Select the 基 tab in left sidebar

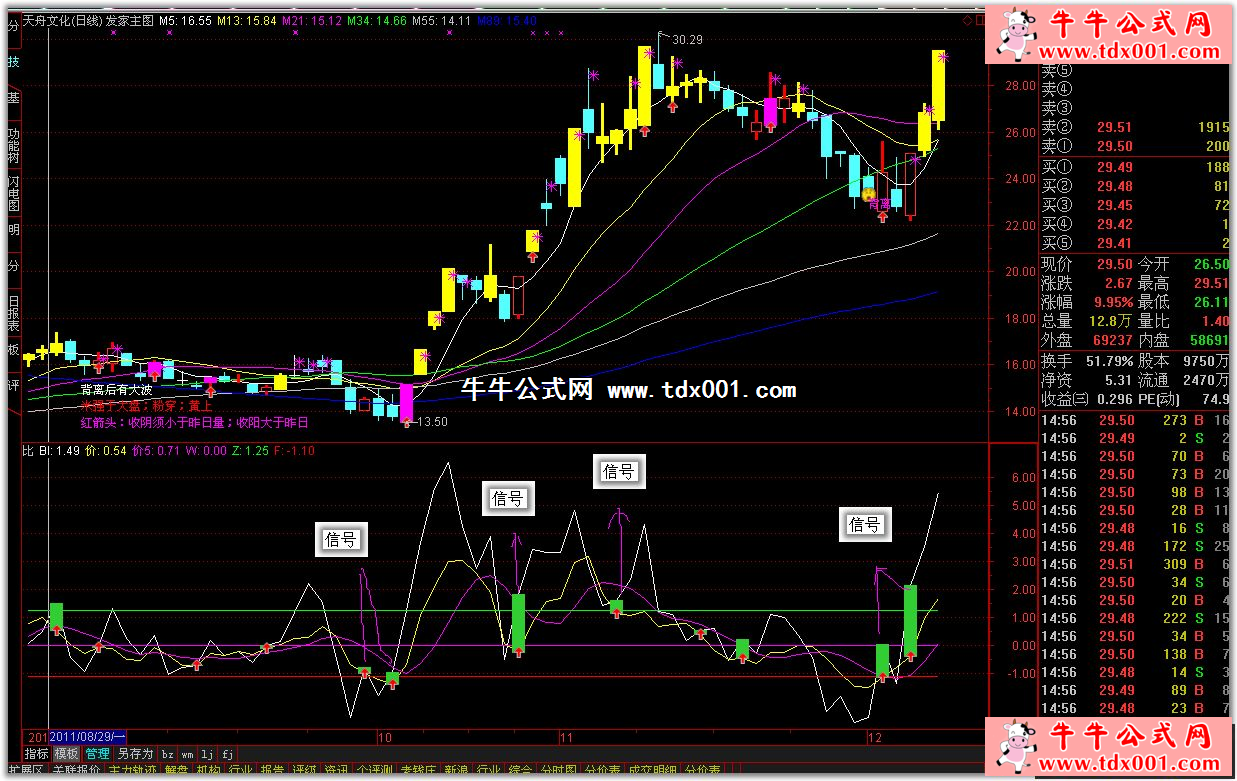pyautogui.click(x=13, y=97)
